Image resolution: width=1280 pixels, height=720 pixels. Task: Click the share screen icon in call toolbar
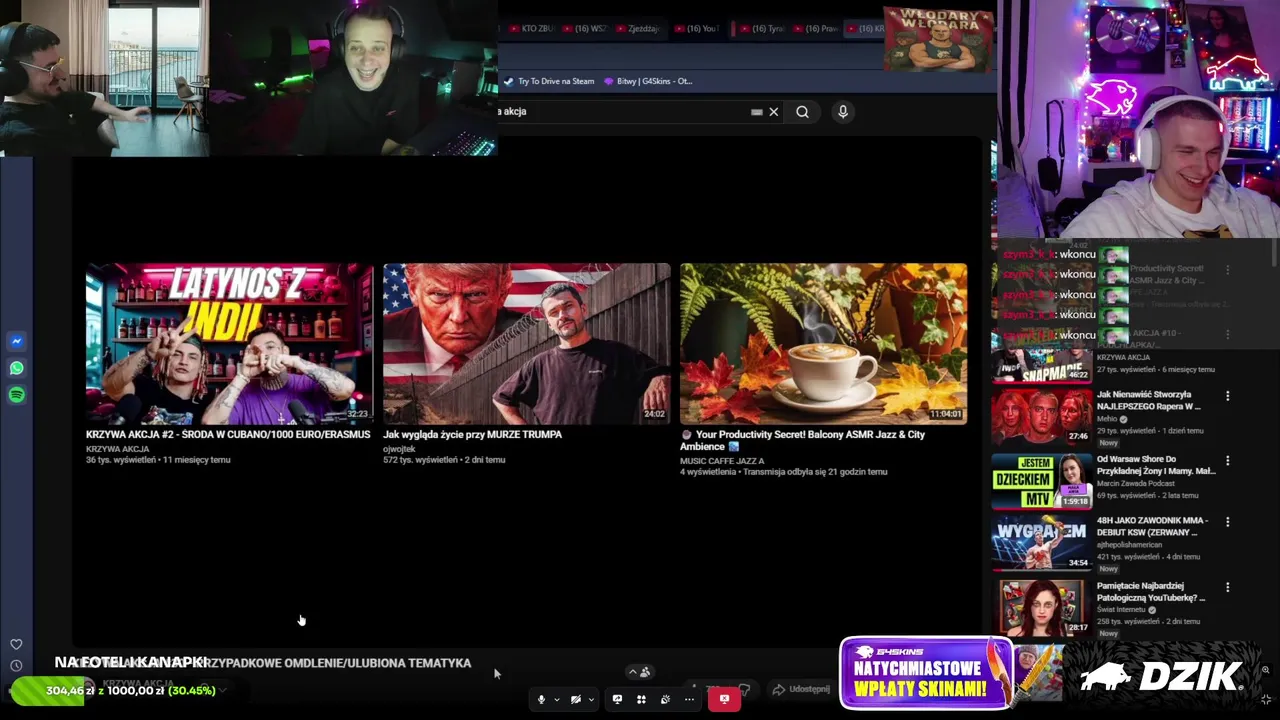tap(617, 699)
